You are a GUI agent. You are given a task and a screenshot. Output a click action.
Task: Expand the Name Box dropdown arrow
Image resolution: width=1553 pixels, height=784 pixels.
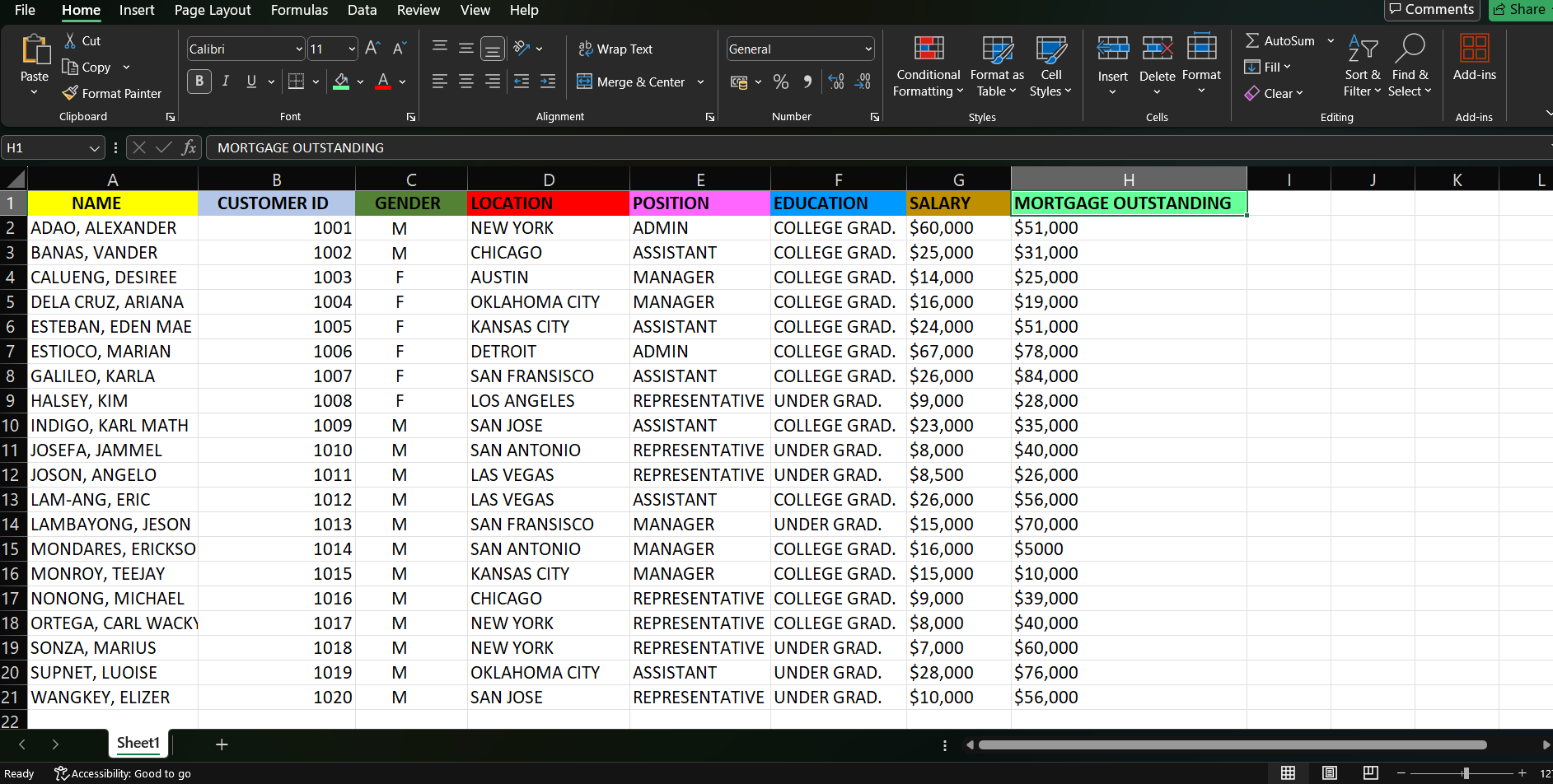pos(94,148)
